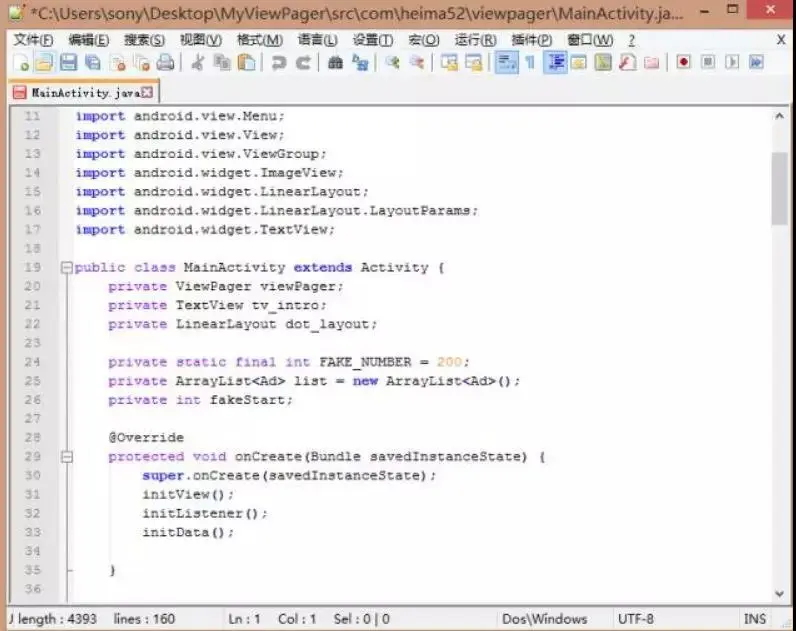Show the document map panel
This screenshot has height=631, width=796.
tap(603, 63)
